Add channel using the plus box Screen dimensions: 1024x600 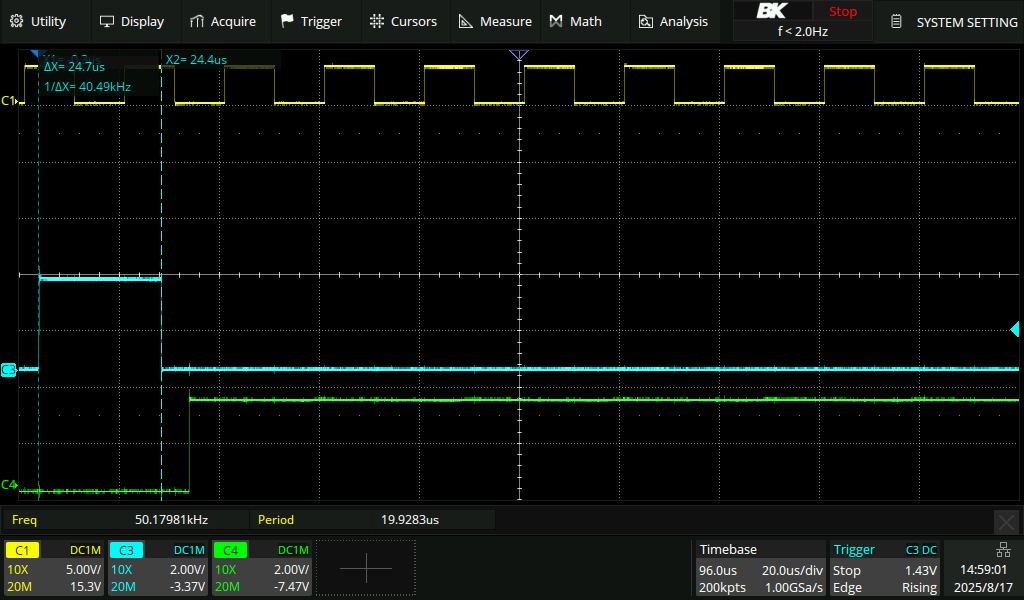(366, 568)
